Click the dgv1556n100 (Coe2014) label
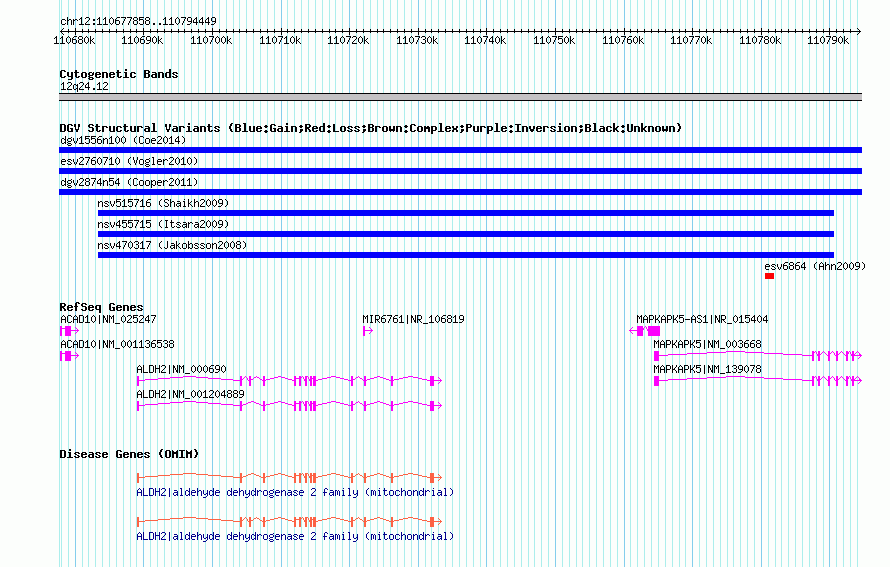890x567 pixels. (123, 140)
